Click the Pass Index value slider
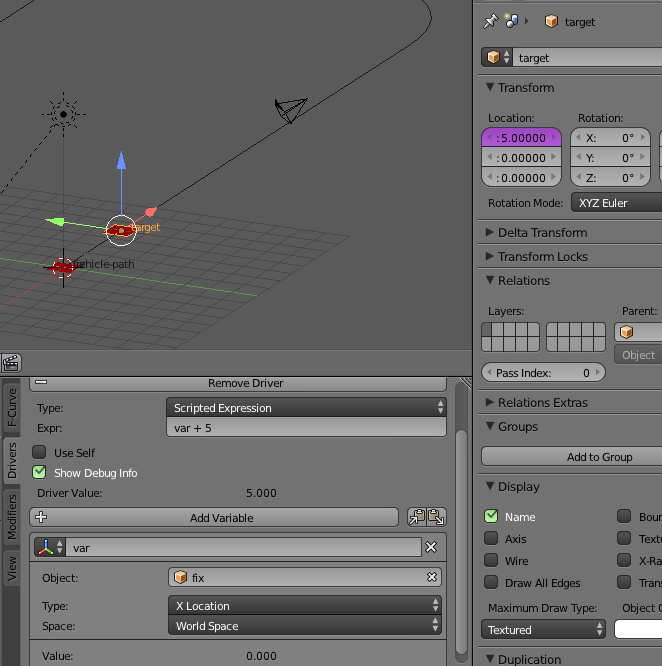 543,373
